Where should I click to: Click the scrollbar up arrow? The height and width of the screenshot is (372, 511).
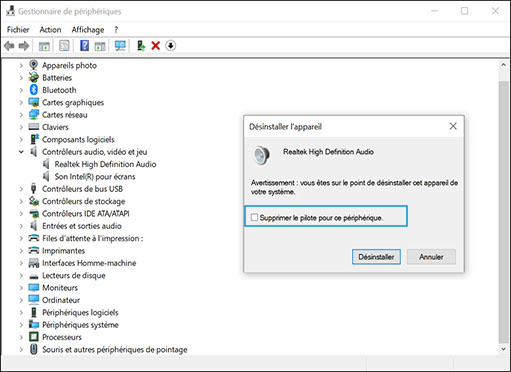[503, 65]
